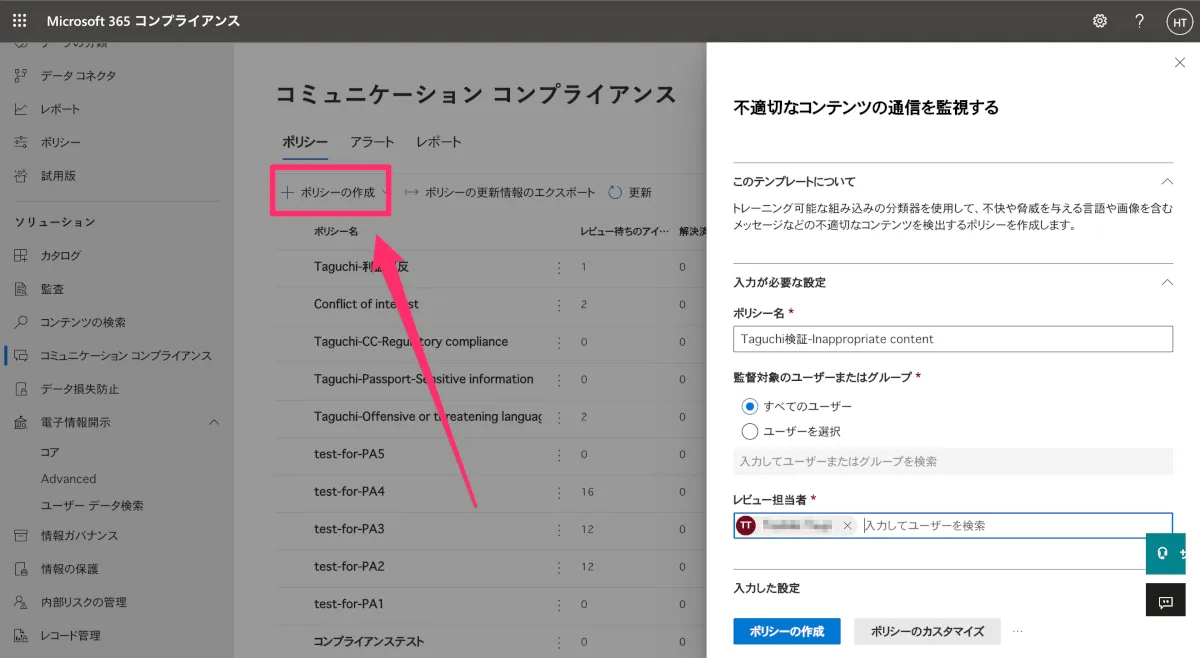
Task: Switch to the ポリシー tab
Action: coord(305,142)
